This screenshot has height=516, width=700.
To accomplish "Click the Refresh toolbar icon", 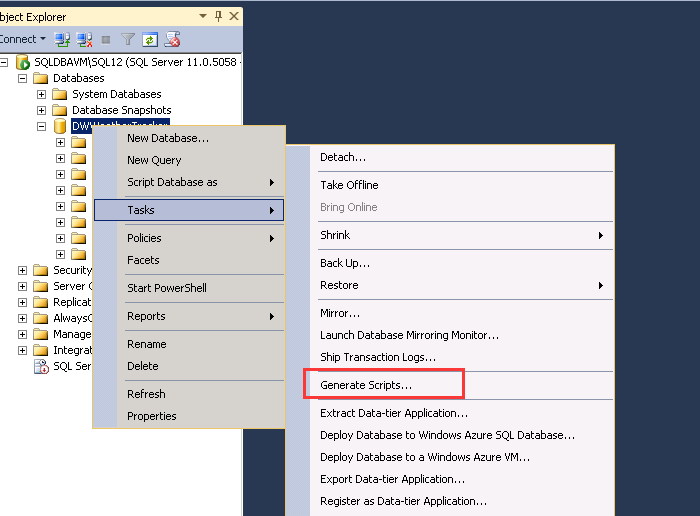I will (150, 40).
